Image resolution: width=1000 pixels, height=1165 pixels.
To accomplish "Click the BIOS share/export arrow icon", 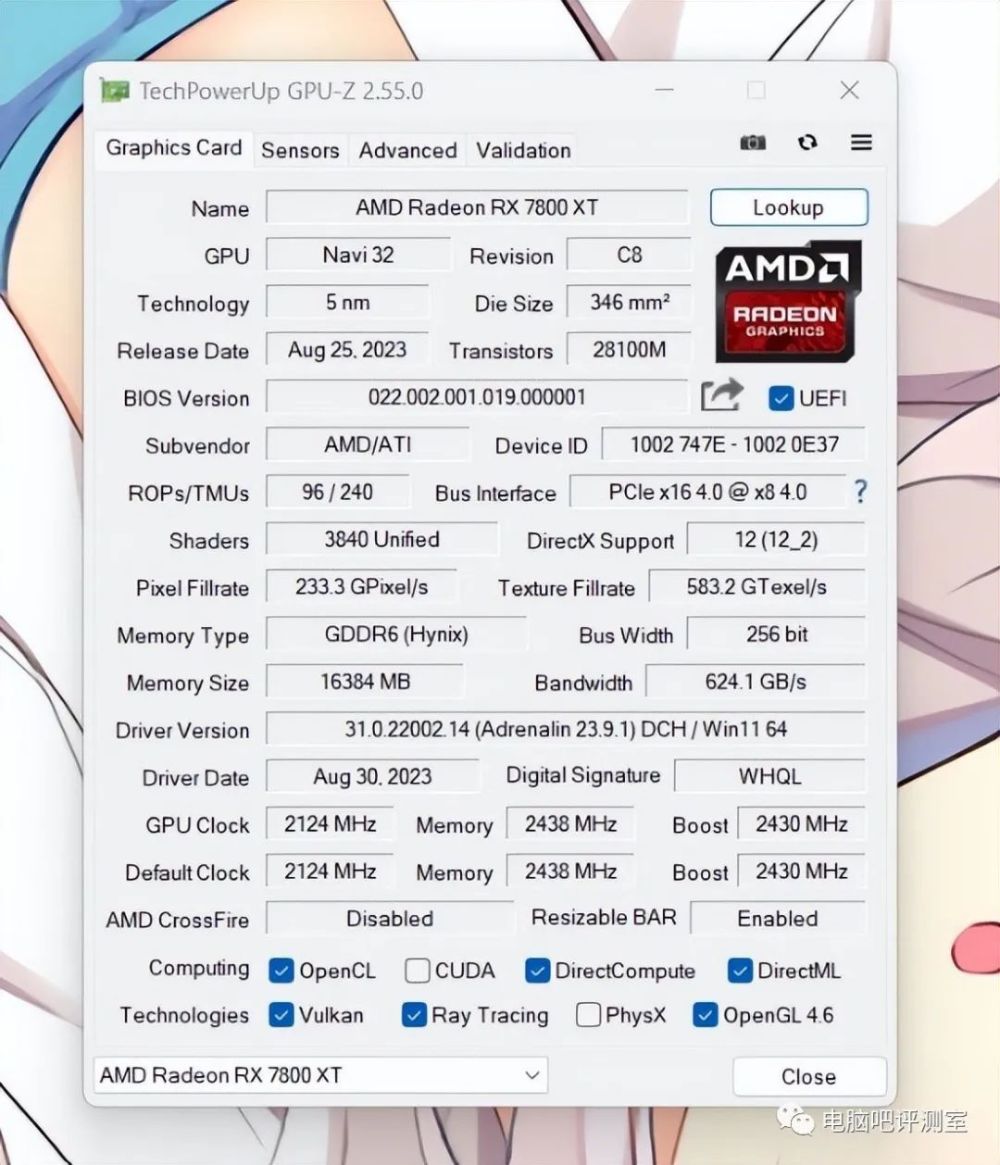I will 721,395.
